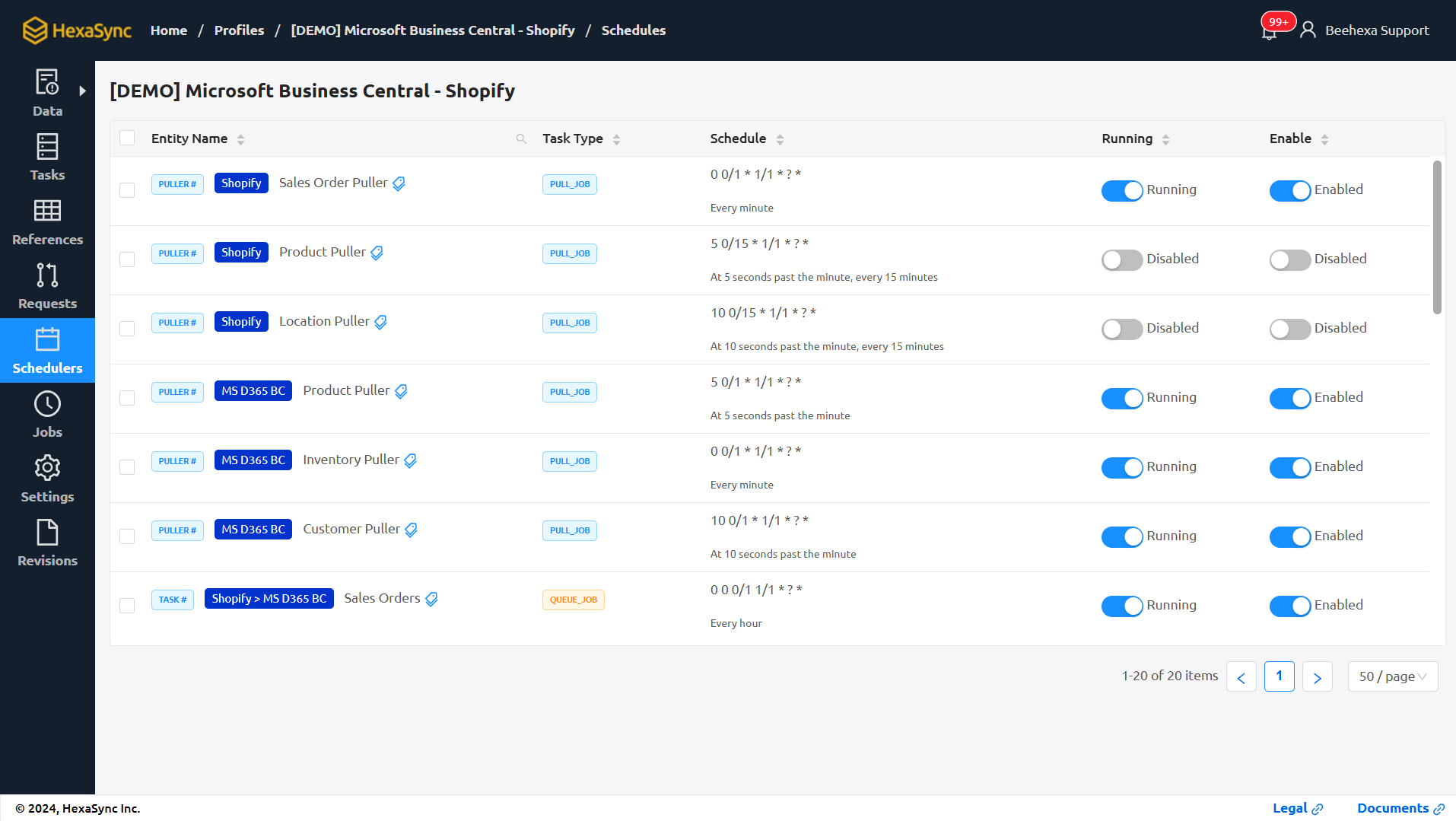Sort by Task Type column
This screenshot has width=1456, height=821.
[x=616, y=139]
